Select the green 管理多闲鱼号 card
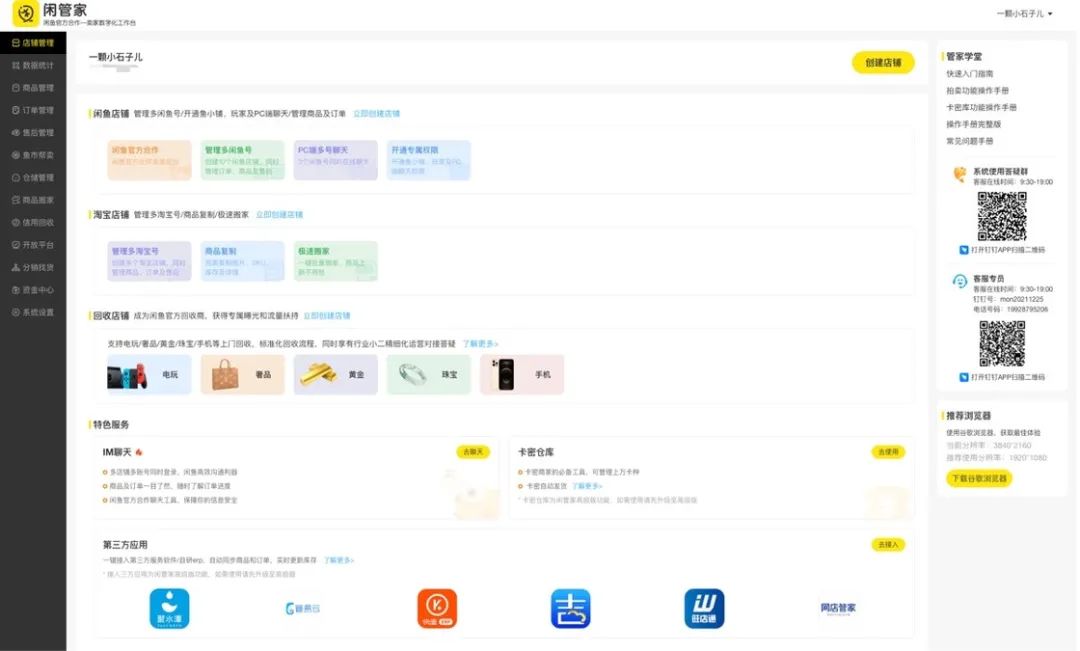 [242, 161]
